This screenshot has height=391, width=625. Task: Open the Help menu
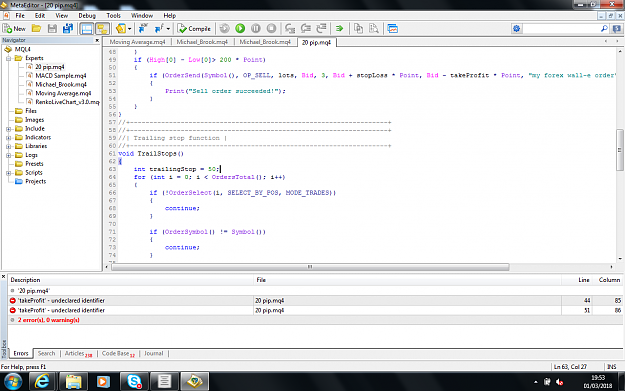pyautogui.click(x=169, y=16)
